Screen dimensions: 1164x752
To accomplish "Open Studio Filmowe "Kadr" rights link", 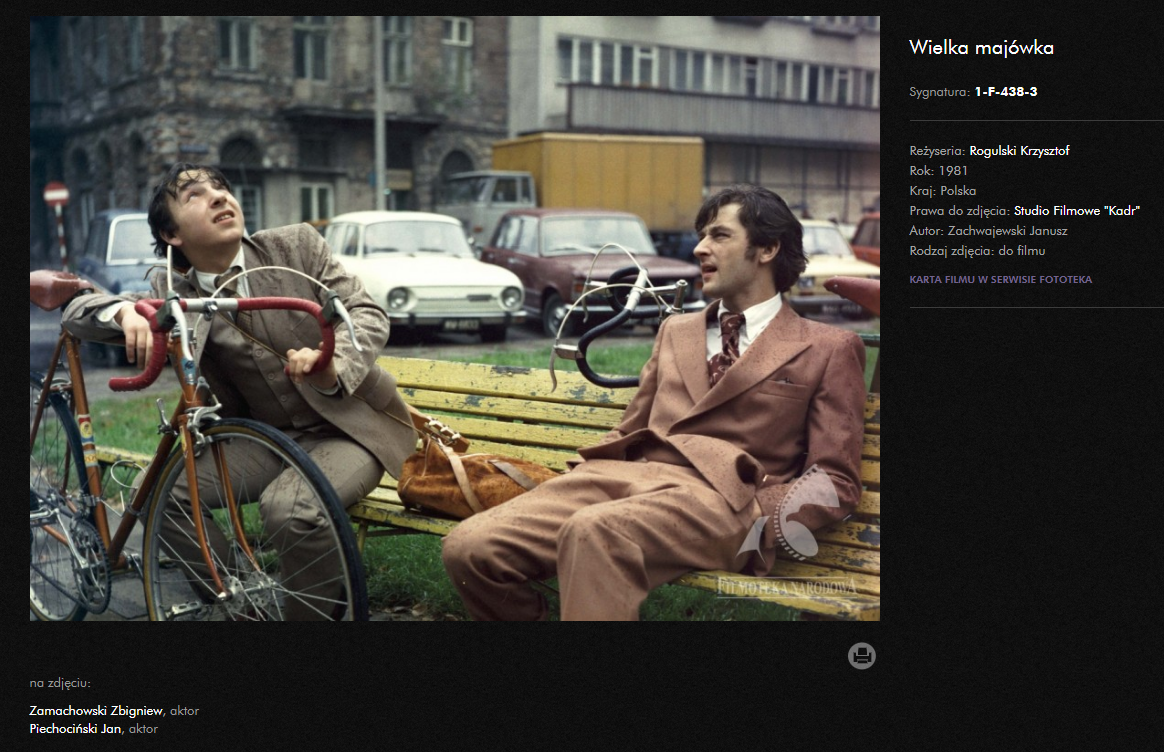I will [x=1076, y=211].
